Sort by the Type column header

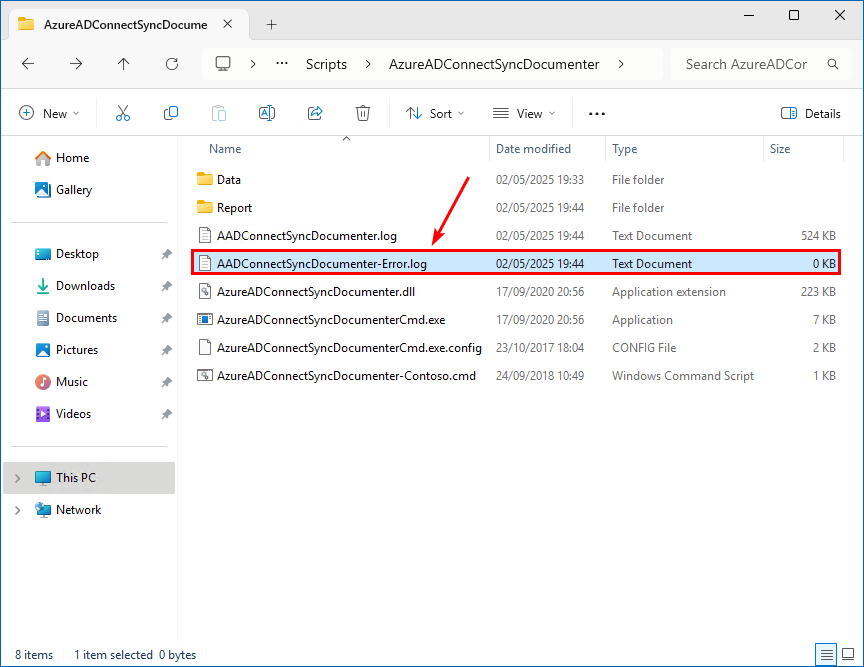point(624,149)
